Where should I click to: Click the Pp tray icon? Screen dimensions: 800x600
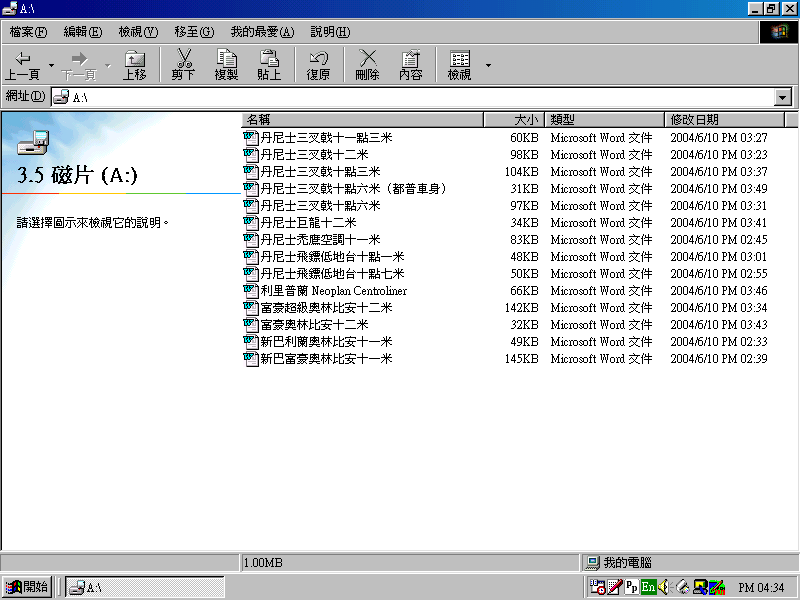point(631,587)
